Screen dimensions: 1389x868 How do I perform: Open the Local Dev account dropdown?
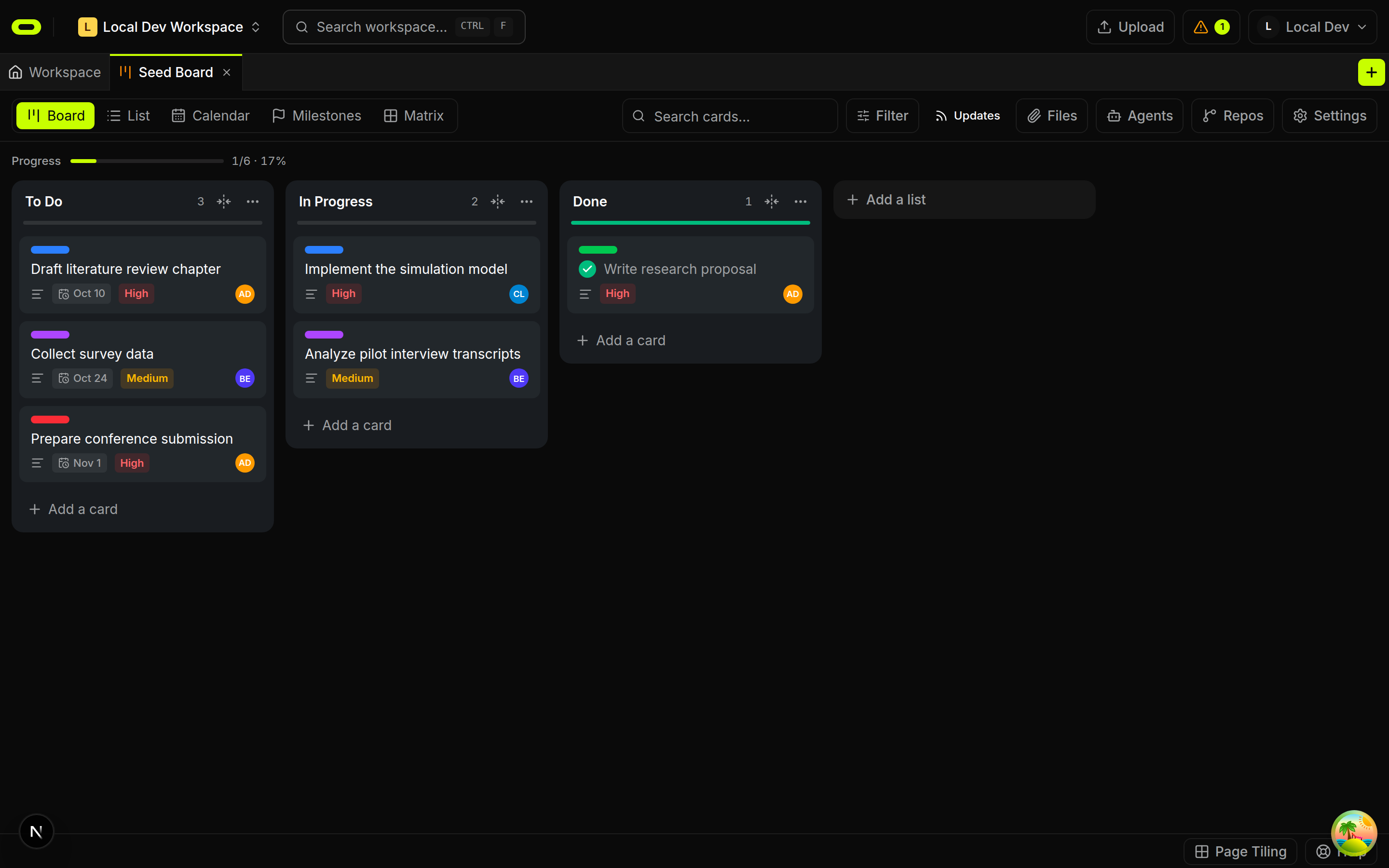(1312, 27)
